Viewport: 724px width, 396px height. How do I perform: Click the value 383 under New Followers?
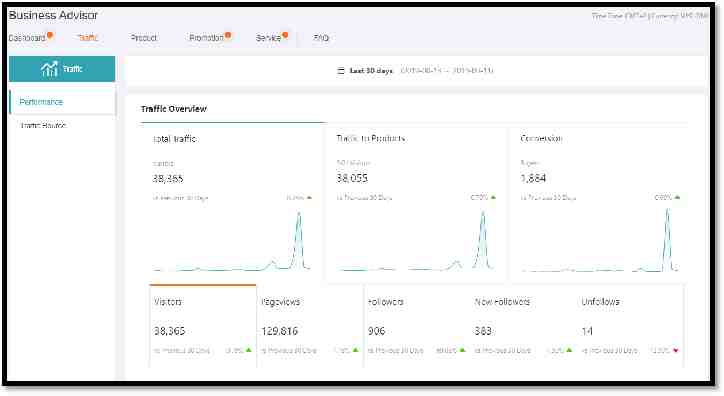pyautogui.click(x=483, y=331)
